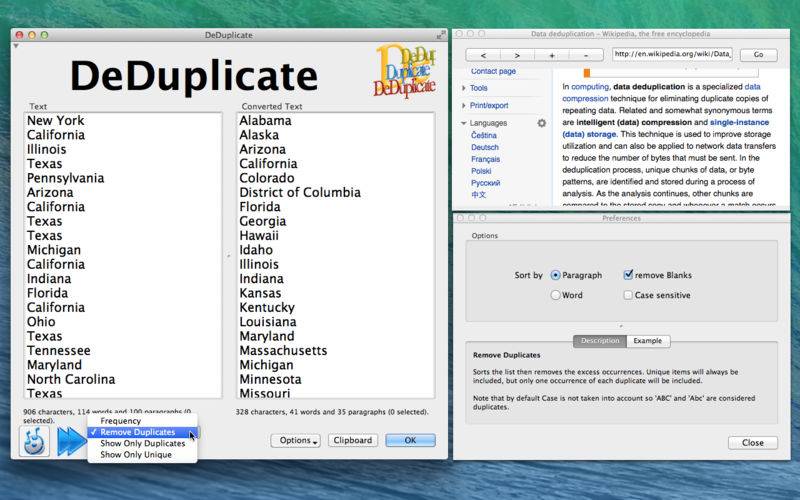800x500 pixels.
Task: Click the blue double-arrow convert icon
Action: coord(71,442)
